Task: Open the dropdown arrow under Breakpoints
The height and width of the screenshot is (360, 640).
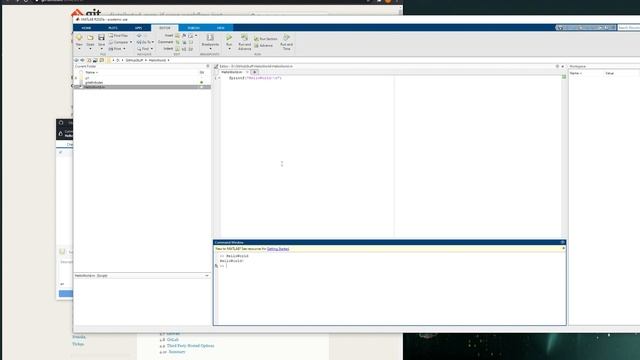Action: tap(210, 49)
